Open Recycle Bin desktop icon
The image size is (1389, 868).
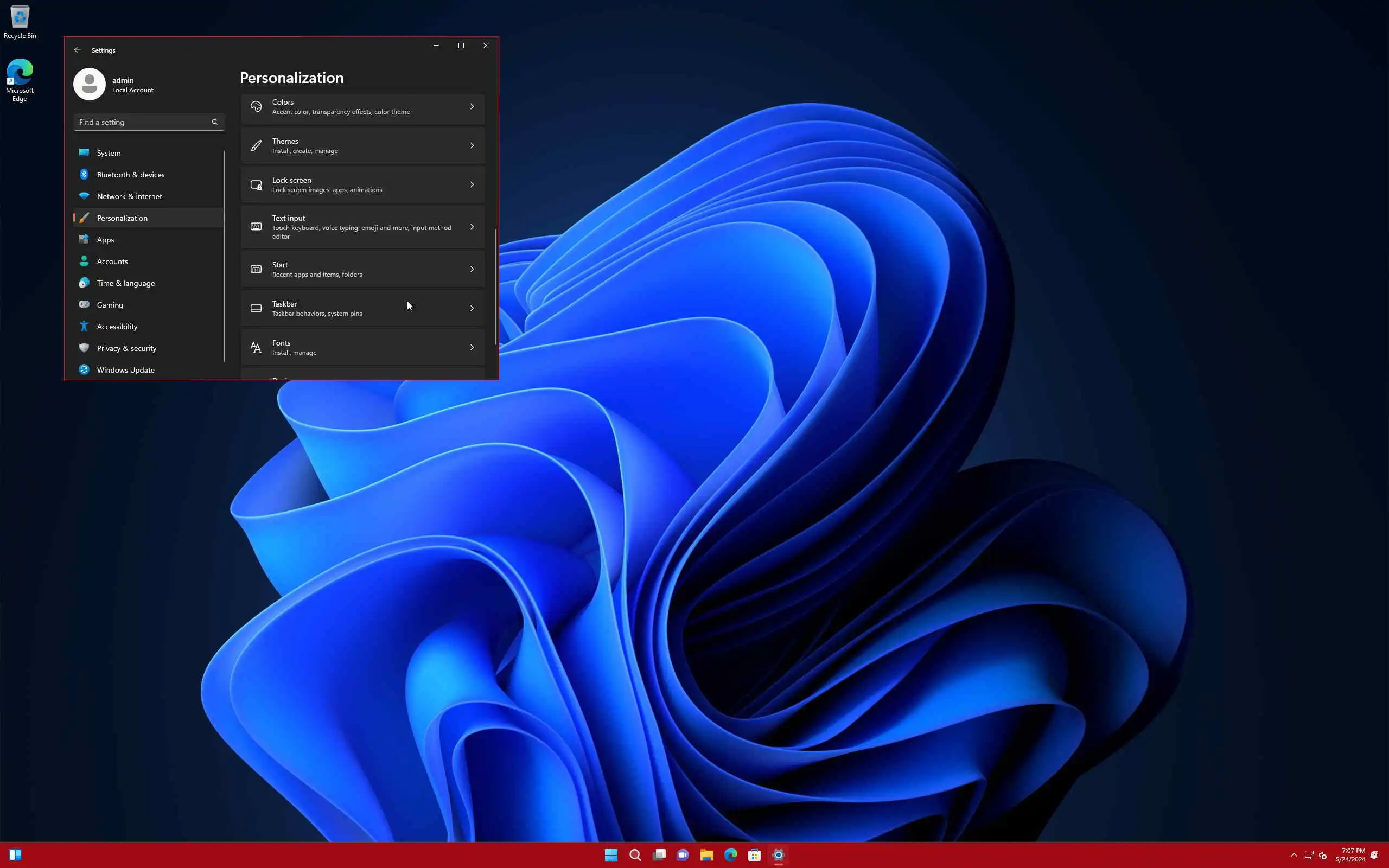point(20,23)
